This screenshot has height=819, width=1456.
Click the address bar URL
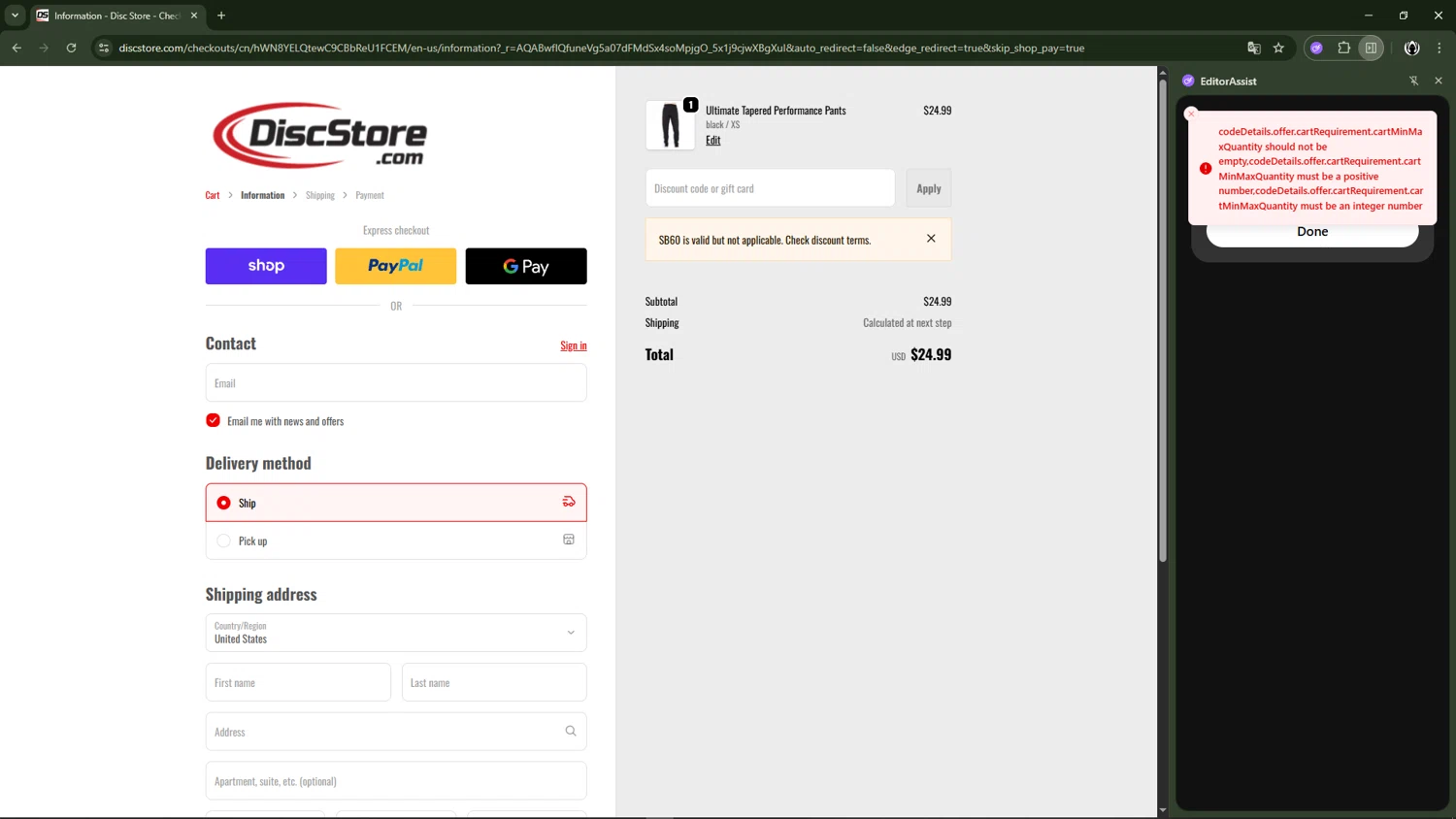(x=602, y=48)
